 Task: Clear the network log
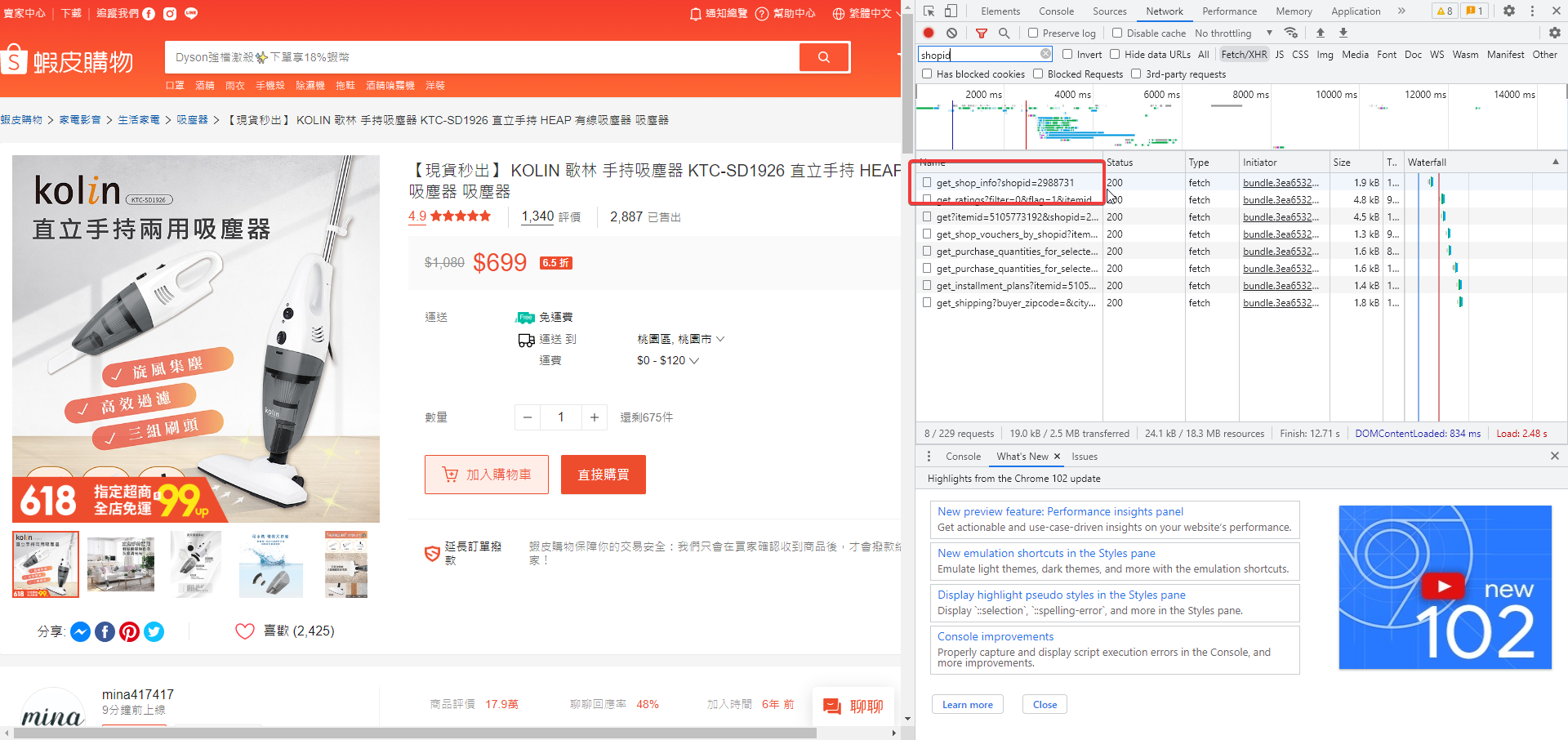click(x=951, y=33)
